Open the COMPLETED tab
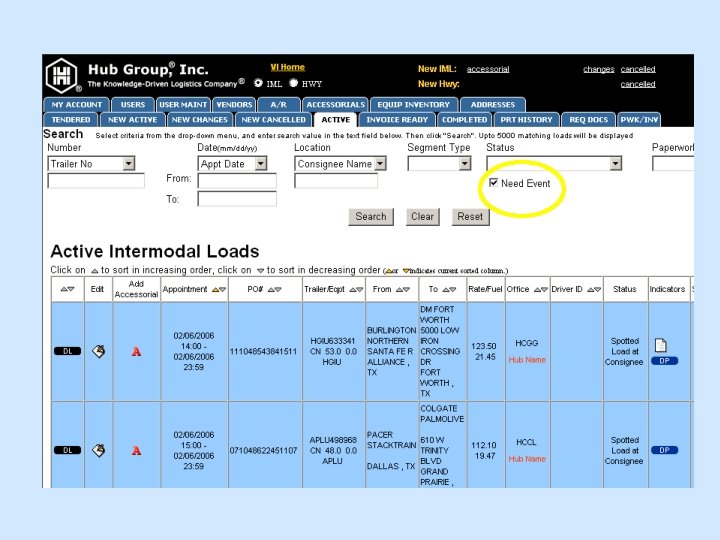This screenshot has height=540, width=720. click(464, 120)
